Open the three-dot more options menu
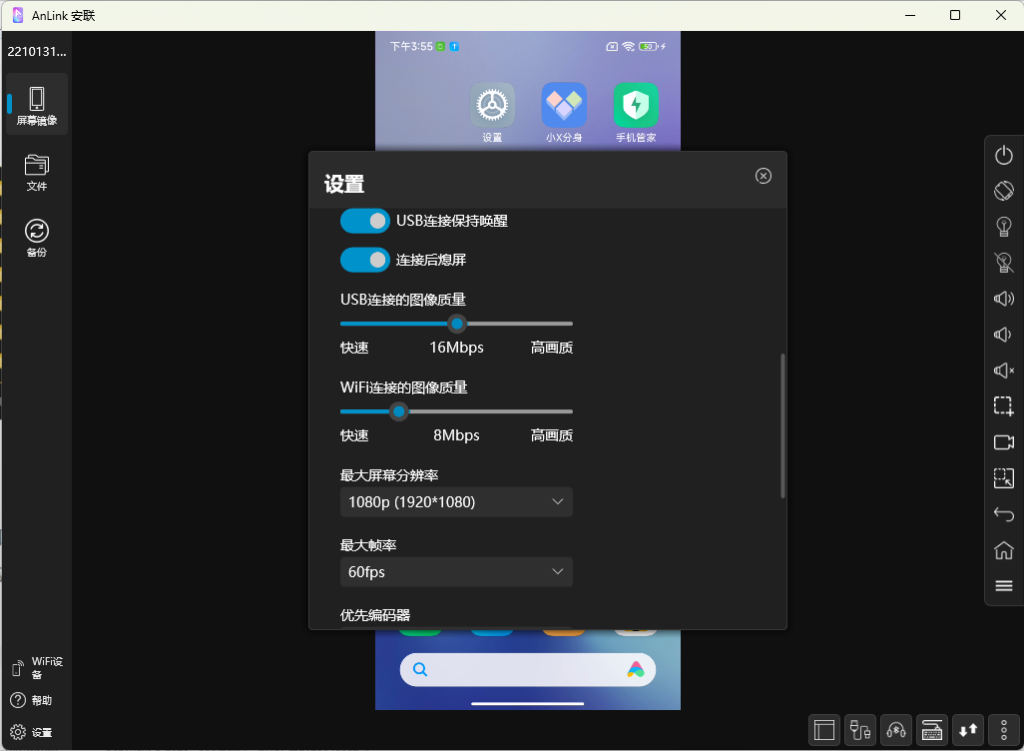1024x751 pixels. (1004, 730)
